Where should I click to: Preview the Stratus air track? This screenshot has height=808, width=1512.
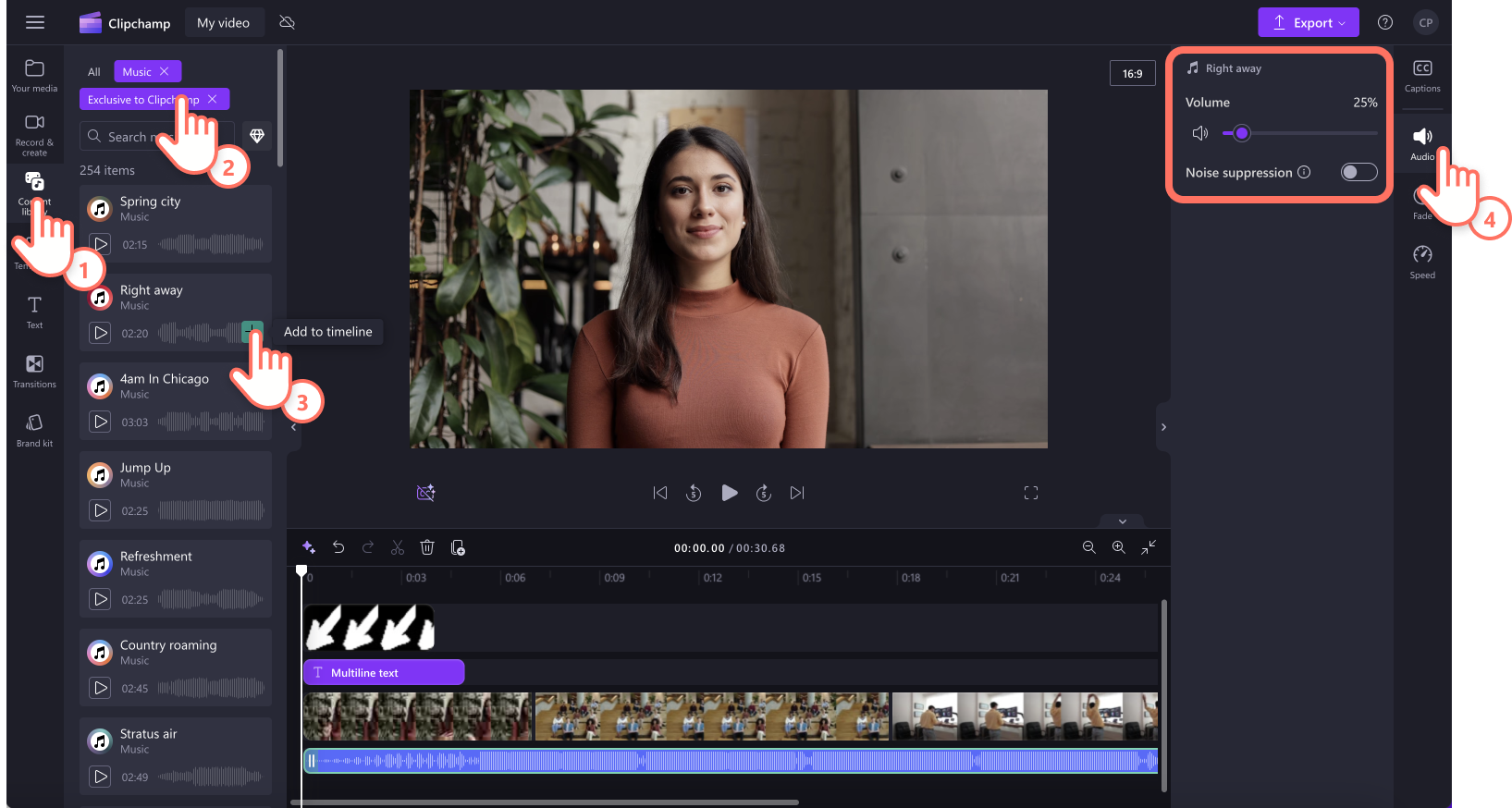100,777
